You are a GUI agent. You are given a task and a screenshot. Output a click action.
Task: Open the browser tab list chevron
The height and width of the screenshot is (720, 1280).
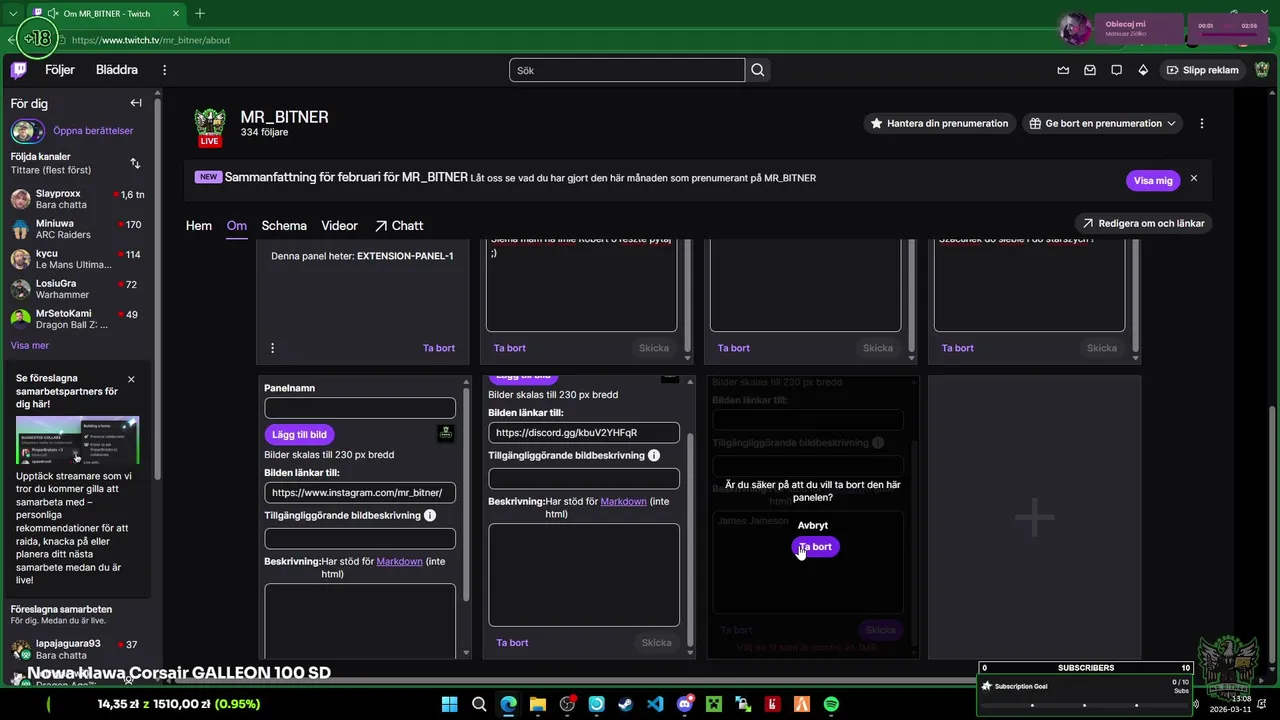12,14
